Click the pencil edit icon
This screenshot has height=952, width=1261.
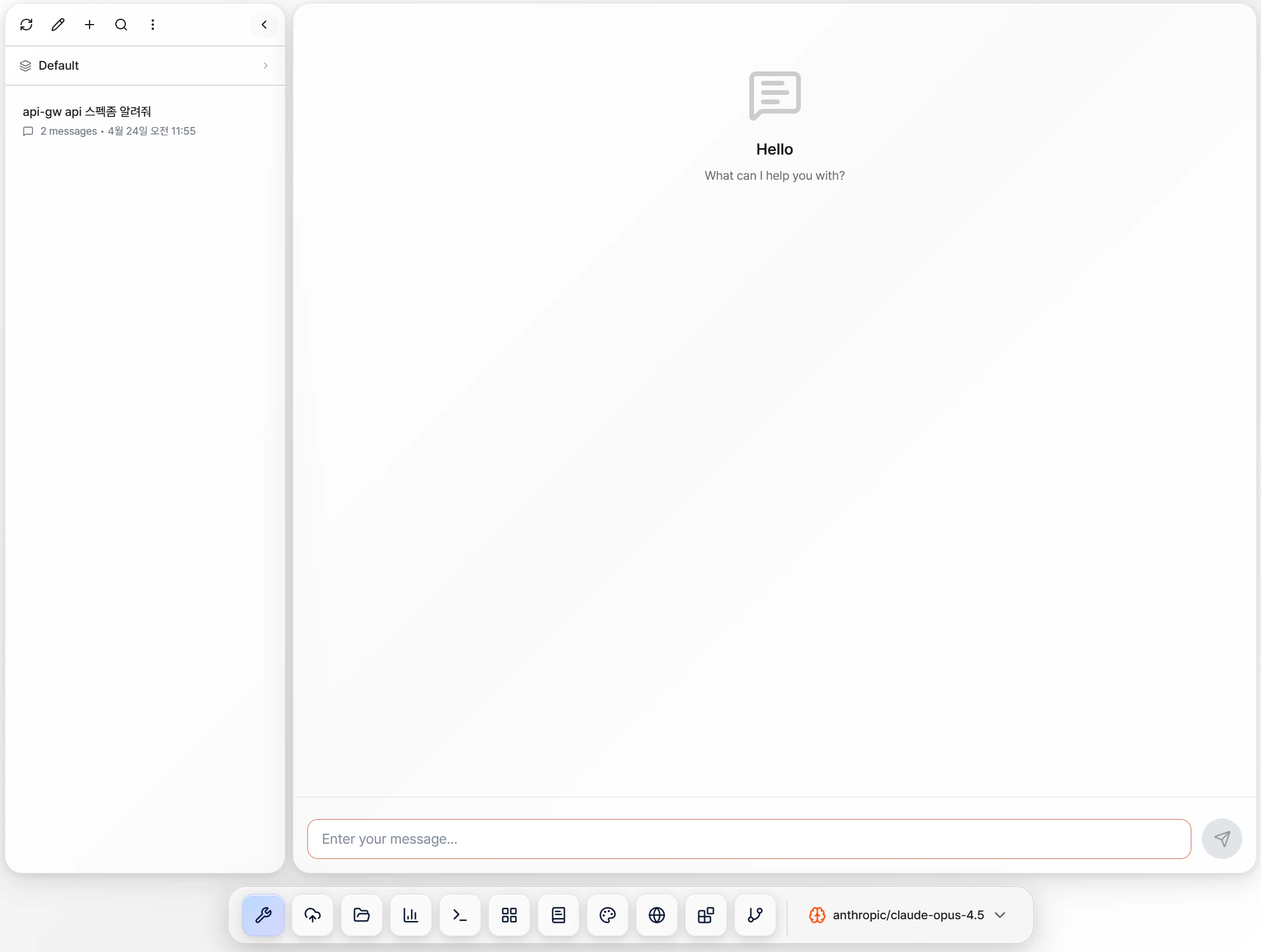(x=58, y=25)
